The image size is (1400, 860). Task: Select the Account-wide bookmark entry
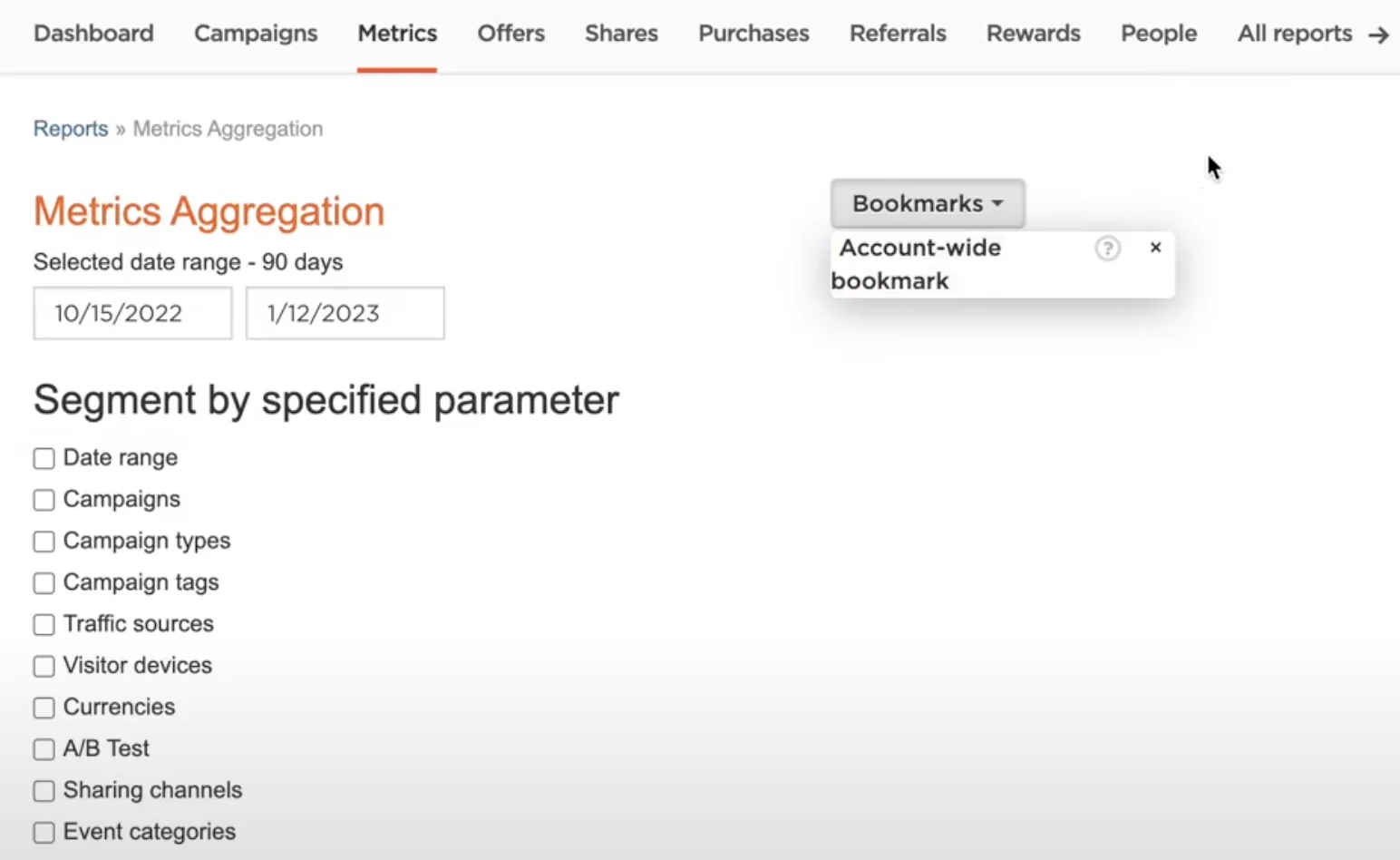point(916,264)
